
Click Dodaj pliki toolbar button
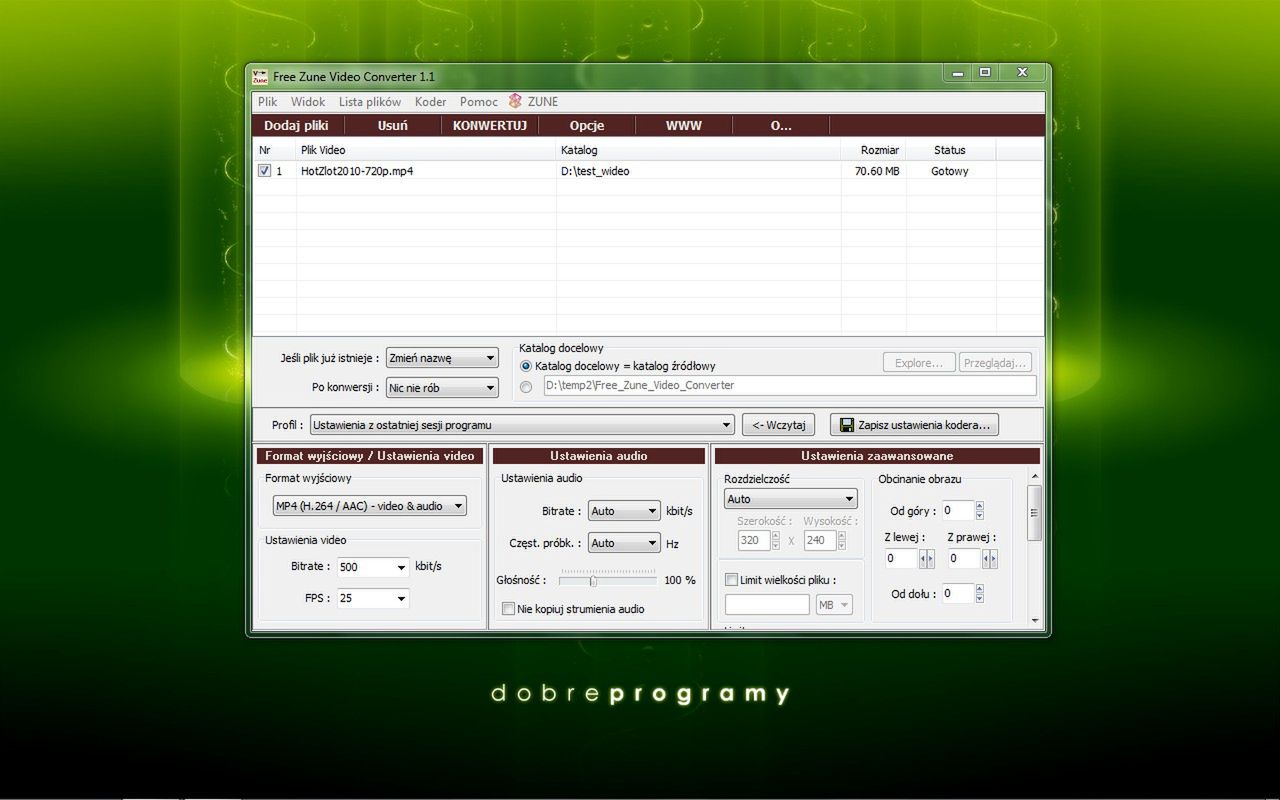pos(297,126)
